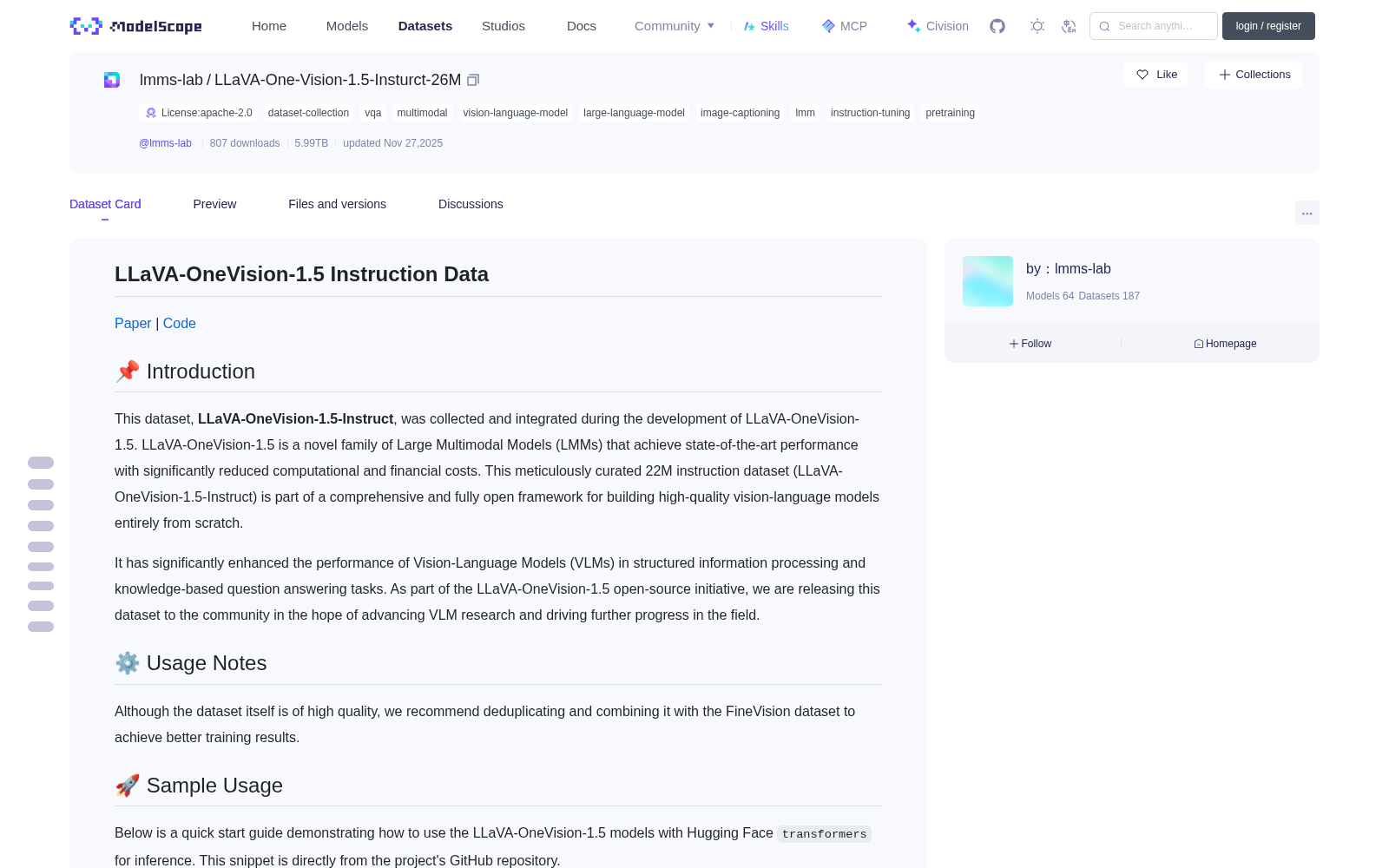Open the Code link
Image resolution: width=1389 pixels, height=868 pixels.
180,323
